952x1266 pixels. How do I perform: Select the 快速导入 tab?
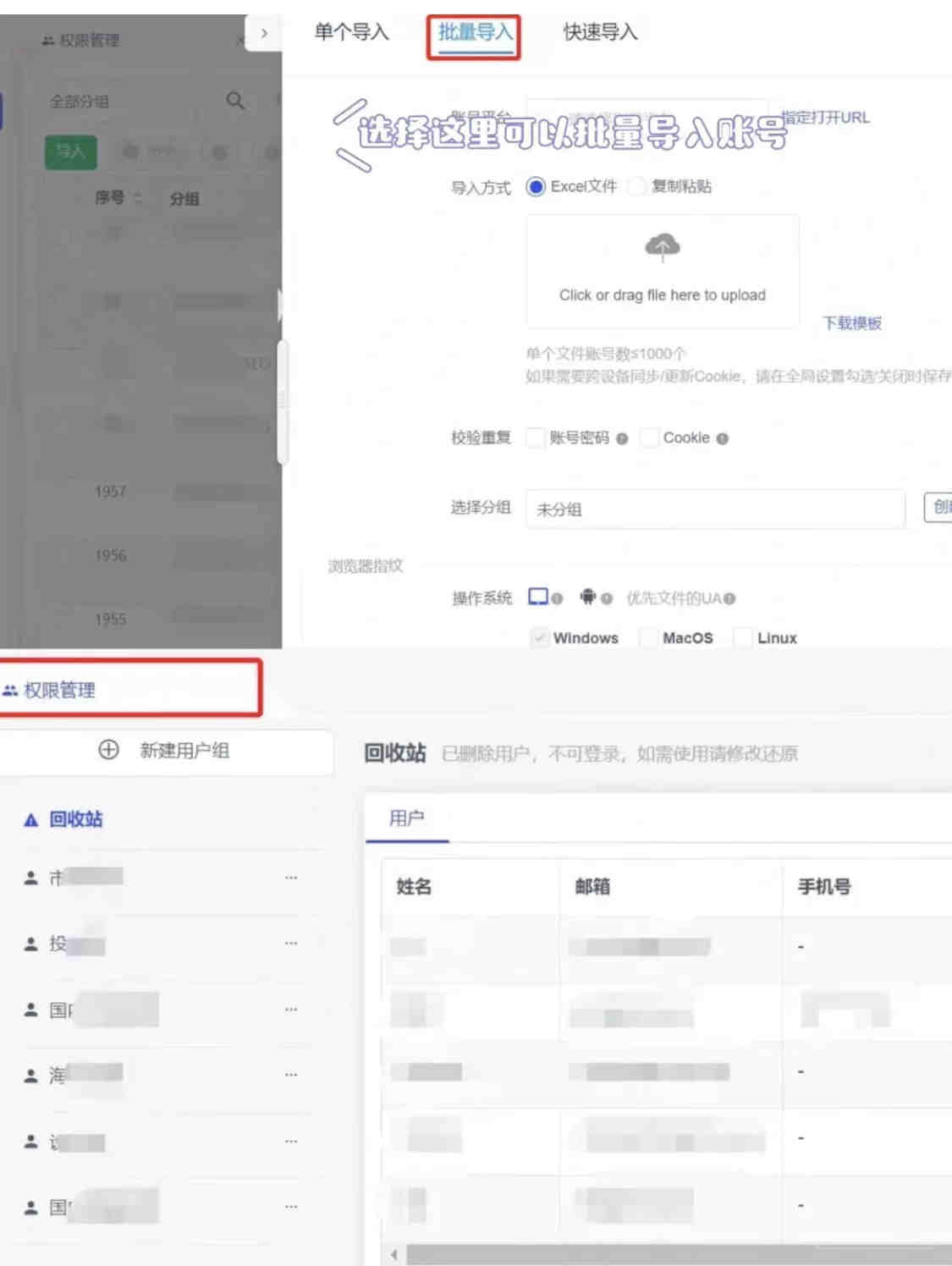coord(600,32)
